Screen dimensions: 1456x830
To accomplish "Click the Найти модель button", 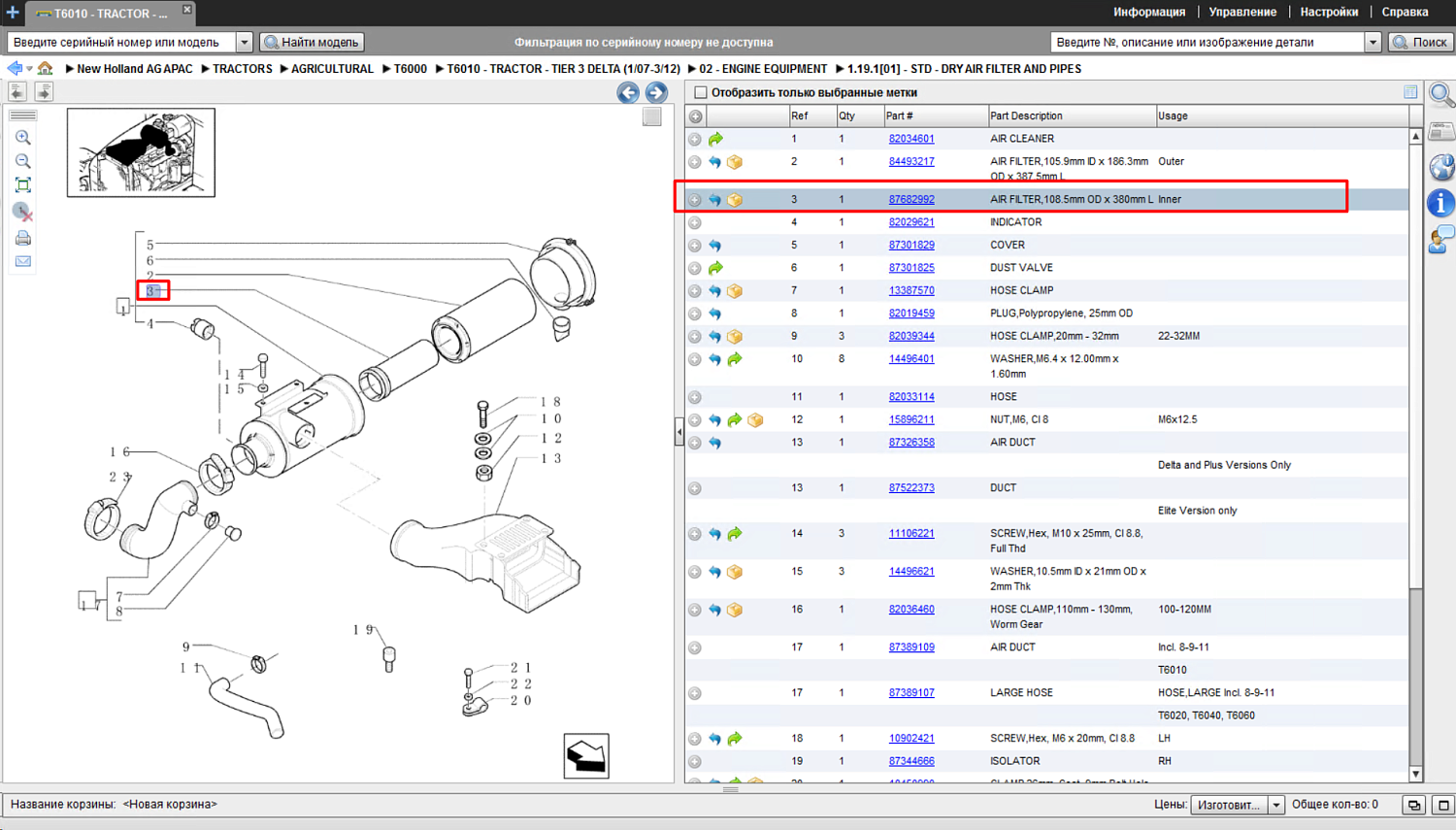I will (313, 42).
